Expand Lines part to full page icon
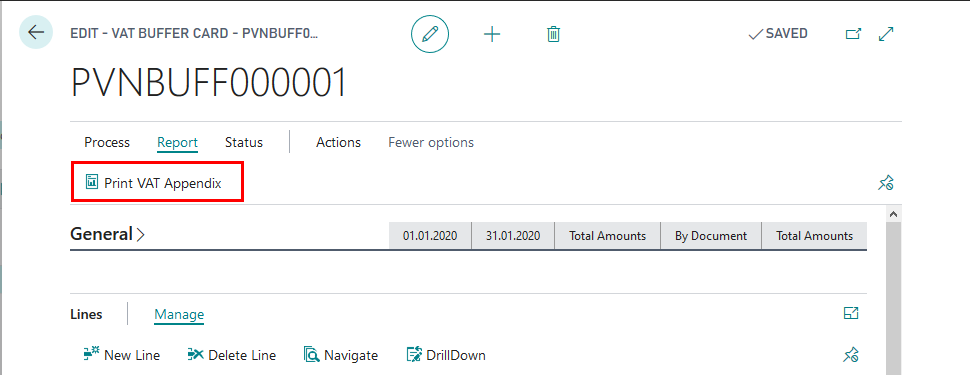Viewport: 970px width, 375px height. 851,314
